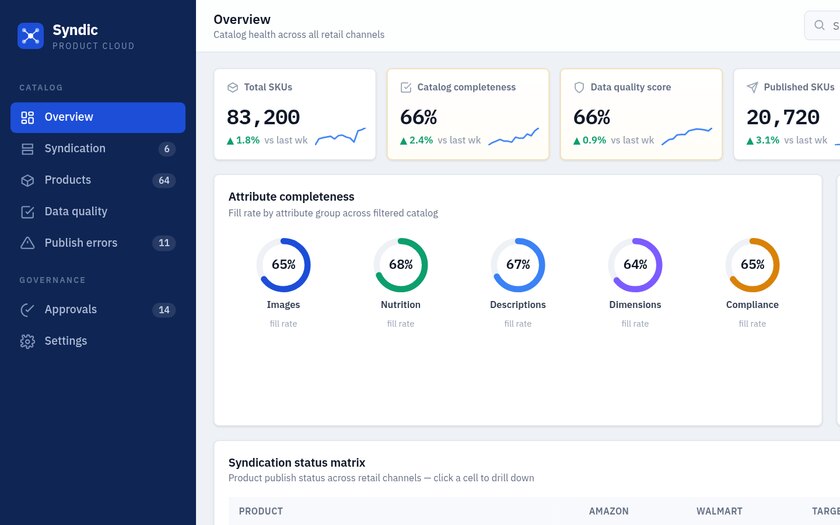Click the Nutrition 68% fill rate donut
Screen dimensions: 840x525
(x=401, y=265)
